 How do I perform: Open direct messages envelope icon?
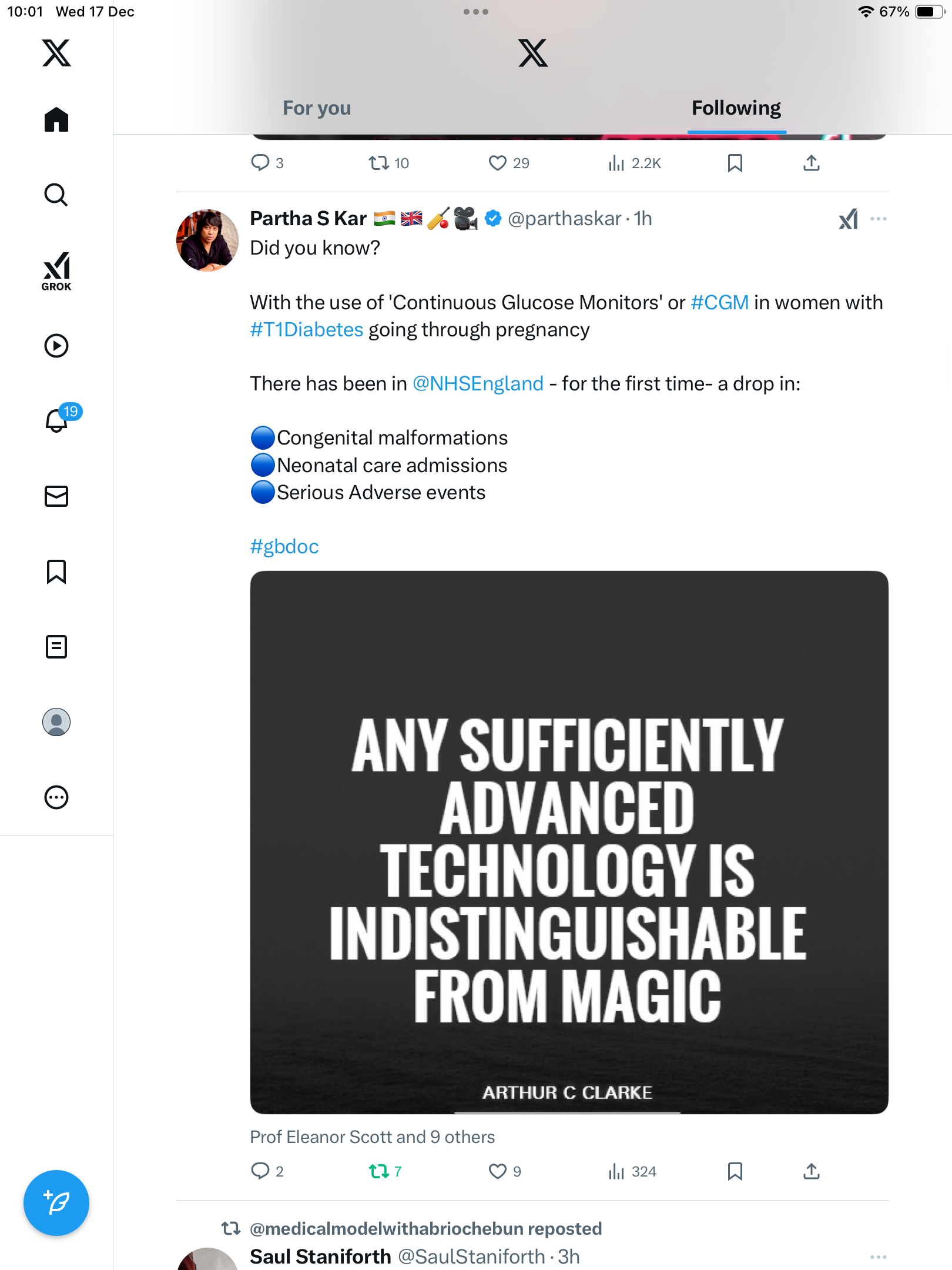(x=56, y=496)
